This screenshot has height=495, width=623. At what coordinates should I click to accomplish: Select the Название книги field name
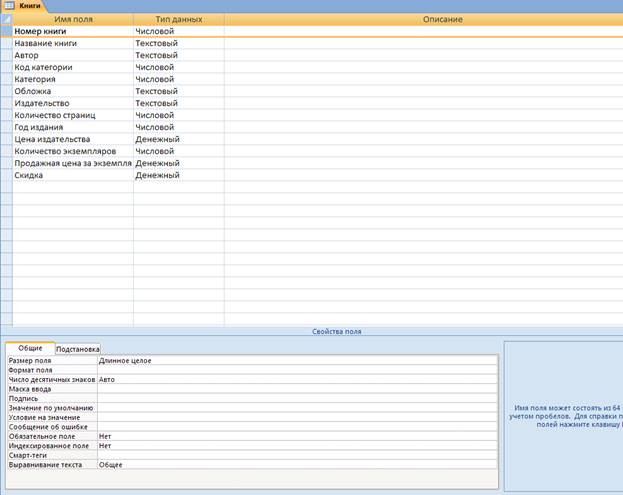72,43
